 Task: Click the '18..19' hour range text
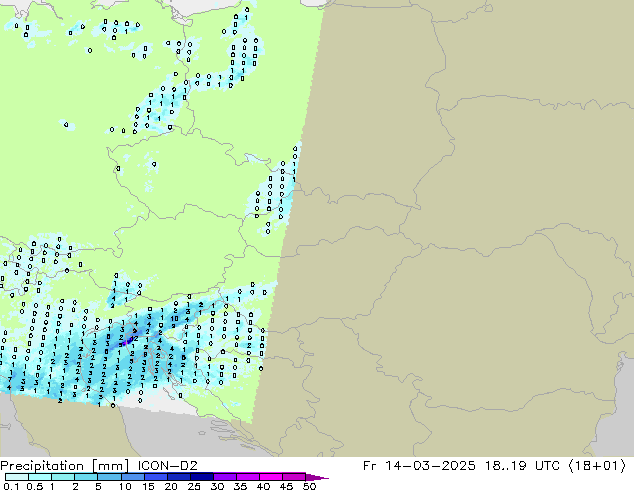tap(506, 465)
